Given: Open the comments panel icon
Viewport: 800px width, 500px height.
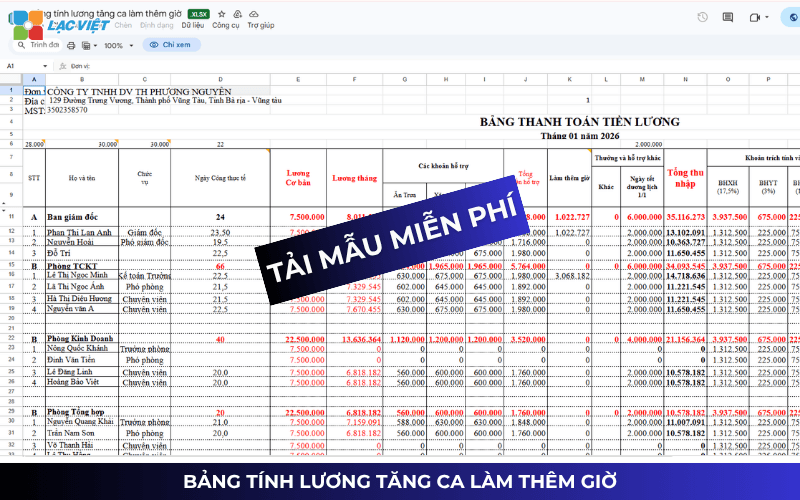Looking at the screenshot, I should tap(728, 17).
